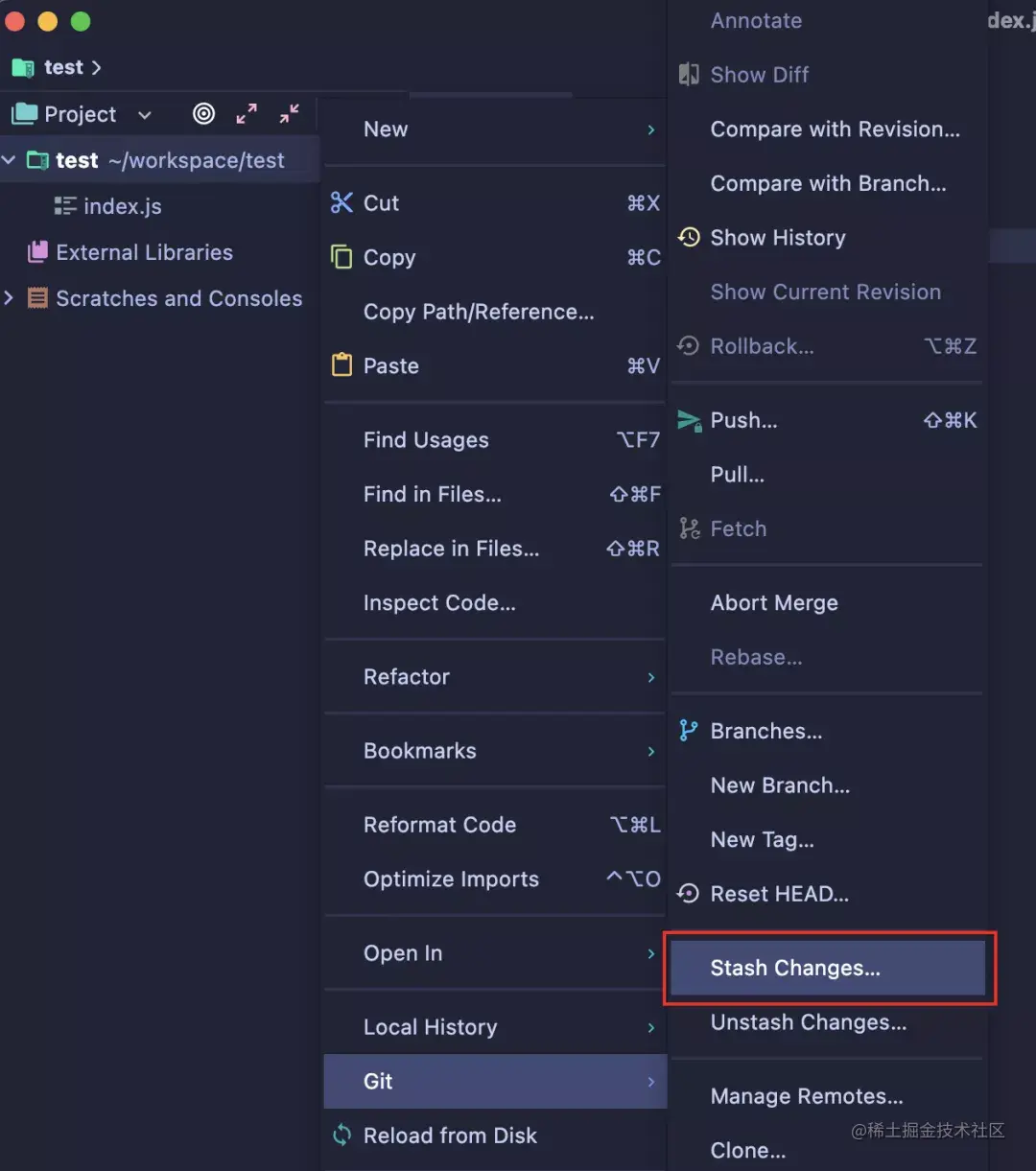The height and width of the screenshot is (1171, 1036).
Task: Open the Refactor submenu
Action: pyautogui.click(x=495, y=677)
